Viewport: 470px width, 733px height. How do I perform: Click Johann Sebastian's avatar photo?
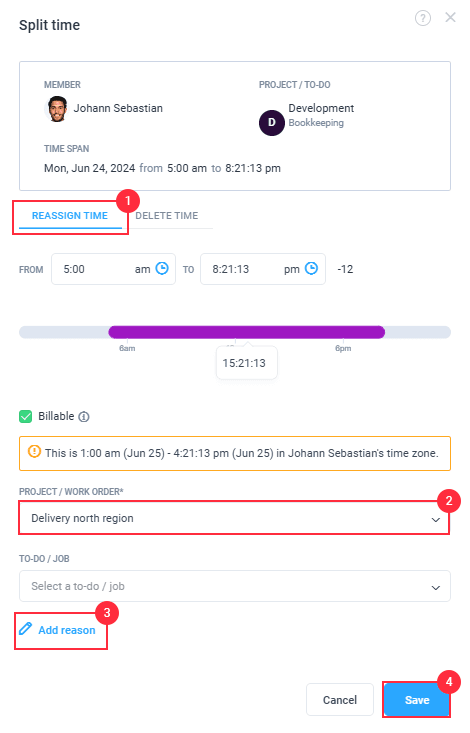57,109
